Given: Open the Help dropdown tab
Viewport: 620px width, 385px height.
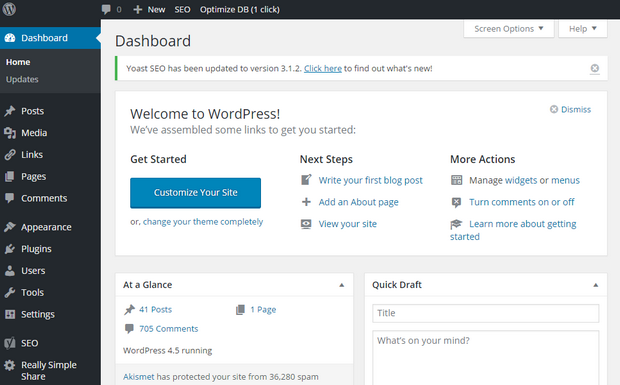Looking at the screenshot, I should coord(582,29).
